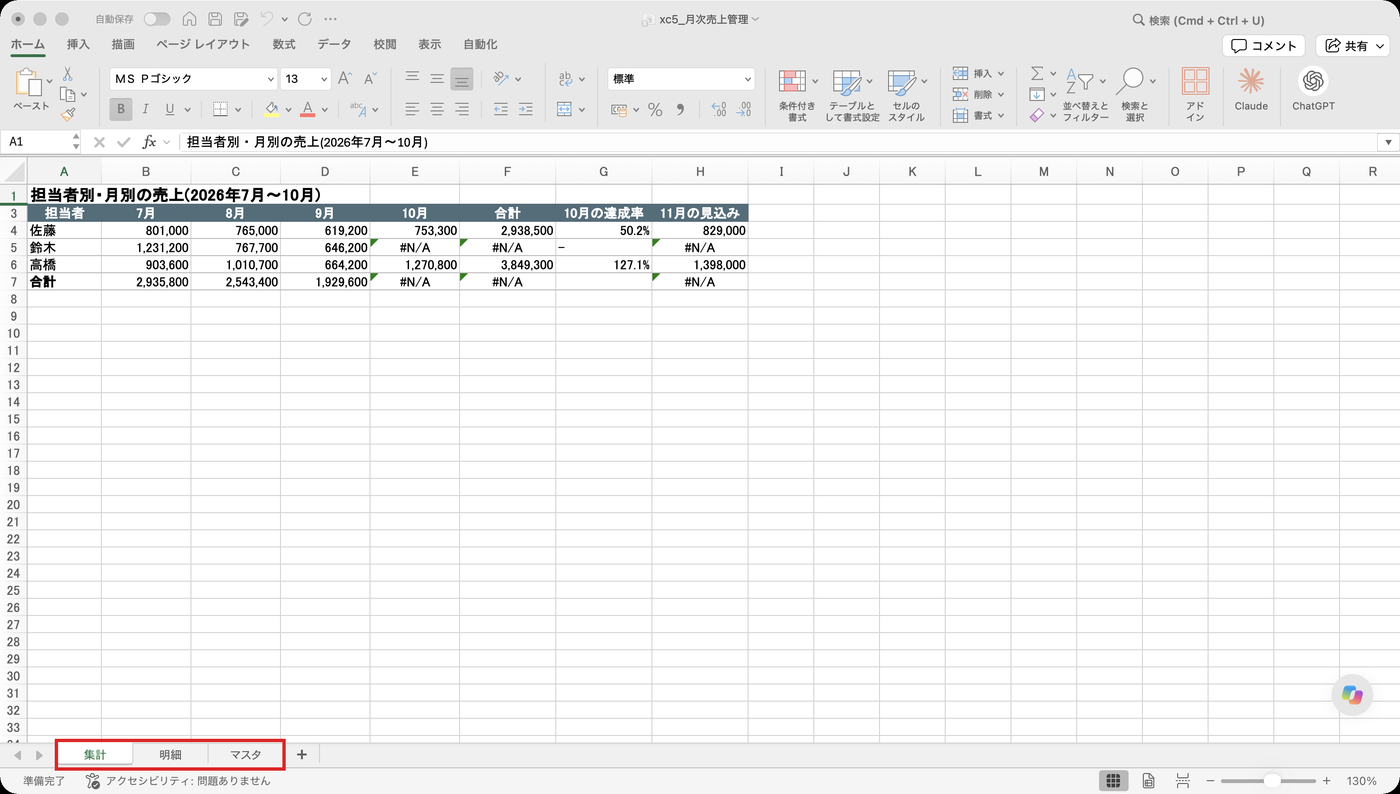Click the comments (コメント) button
The image size is (1400, 794).
coord(1263,46)
